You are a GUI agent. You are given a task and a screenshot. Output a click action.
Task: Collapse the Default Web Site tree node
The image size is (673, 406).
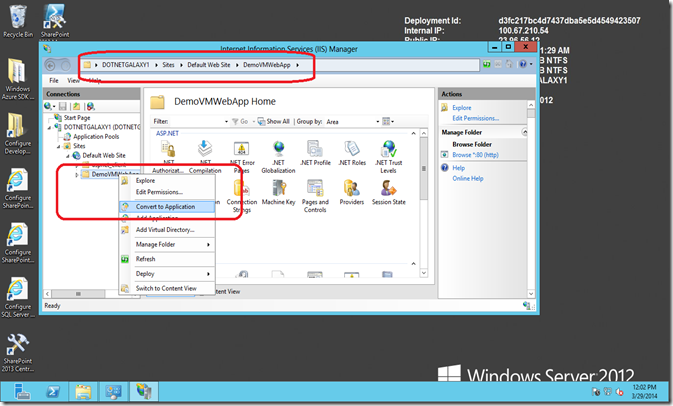point(68,156)
